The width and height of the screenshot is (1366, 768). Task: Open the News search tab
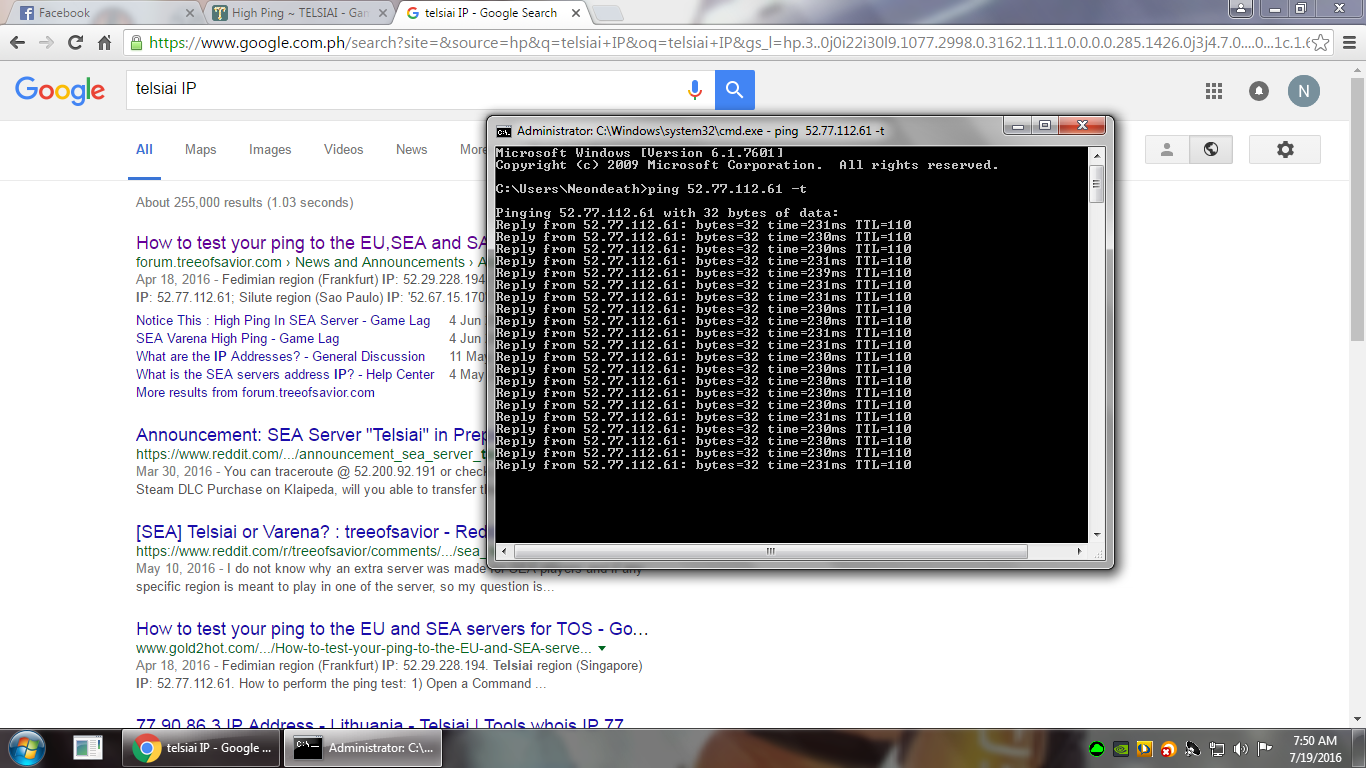[411, 149]
